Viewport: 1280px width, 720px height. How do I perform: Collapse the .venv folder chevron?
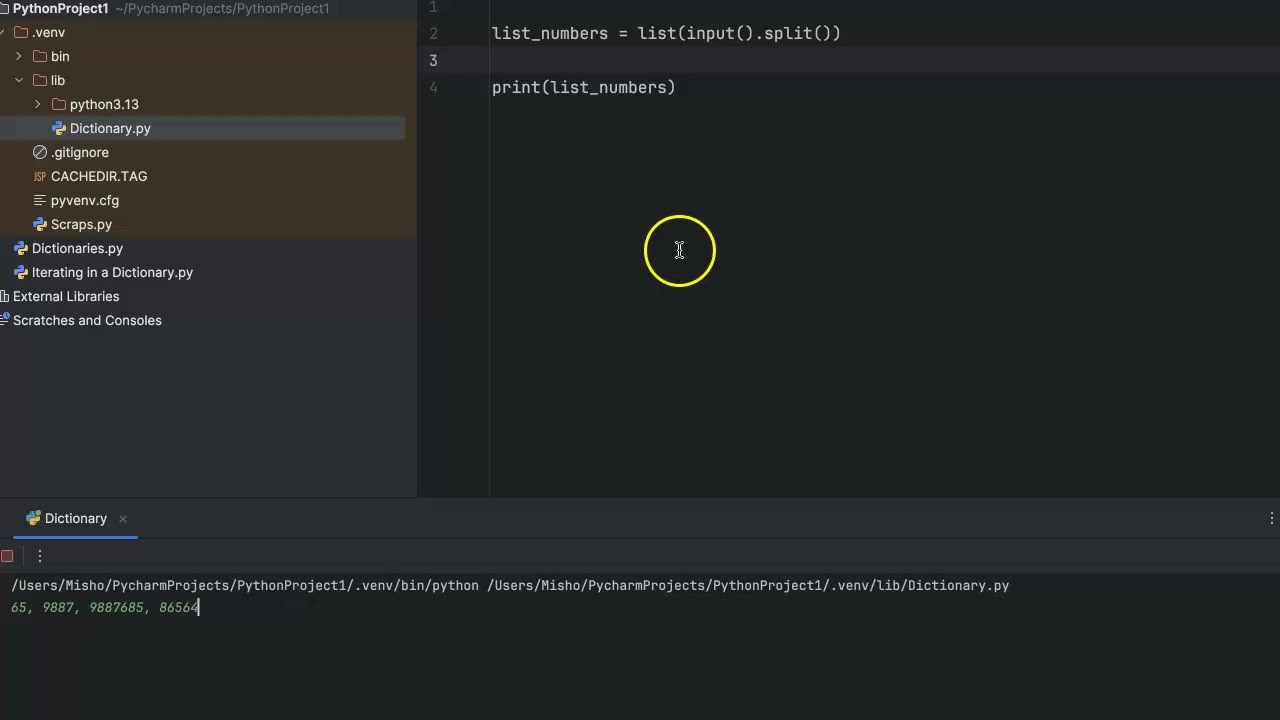tap(3, 32)
